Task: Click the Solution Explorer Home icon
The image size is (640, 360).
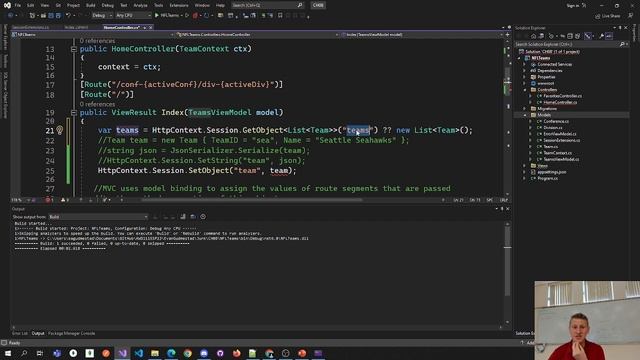Action: [533, 36]
